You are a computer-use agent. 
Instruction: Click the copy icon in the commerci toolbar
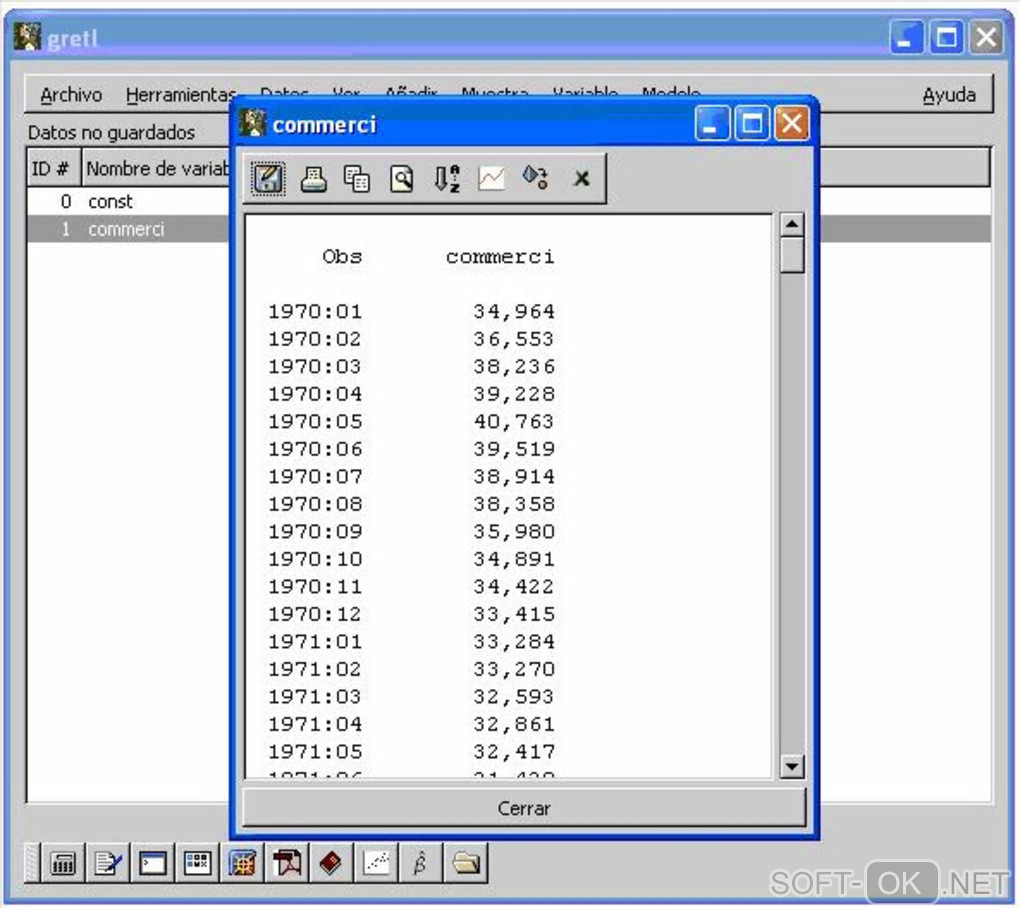point(357,178)
